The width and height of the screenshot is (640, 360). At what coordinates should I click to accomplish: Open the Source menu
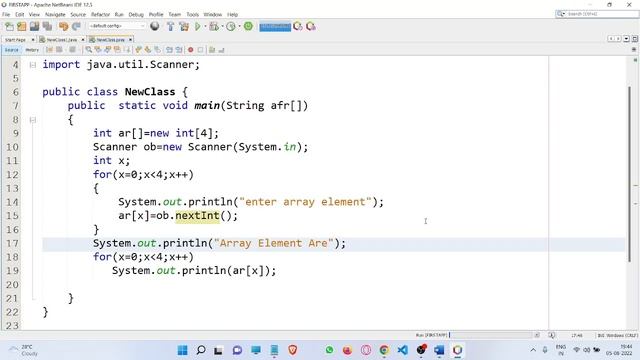78,14
